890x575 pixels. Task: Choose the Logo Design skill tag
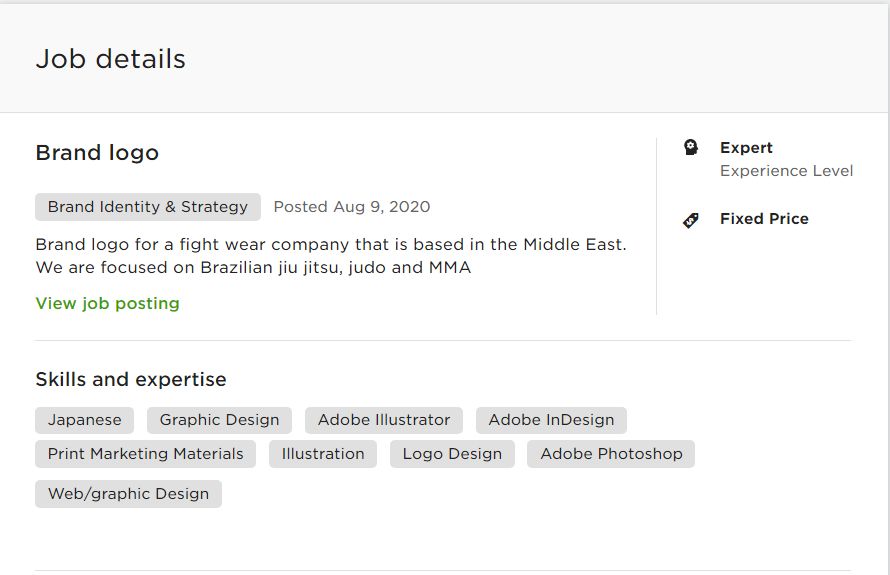point(452,454)
